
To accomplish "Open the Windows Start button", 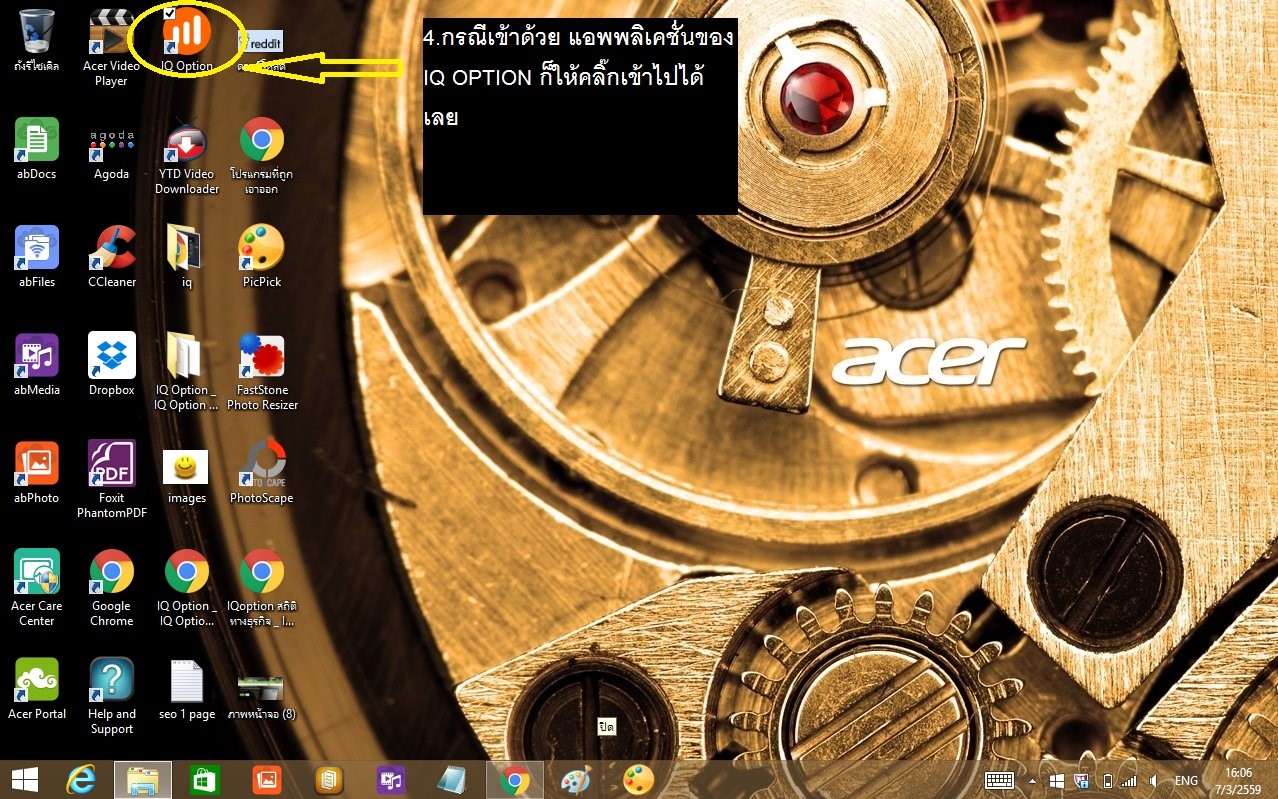I will [24, 780].
